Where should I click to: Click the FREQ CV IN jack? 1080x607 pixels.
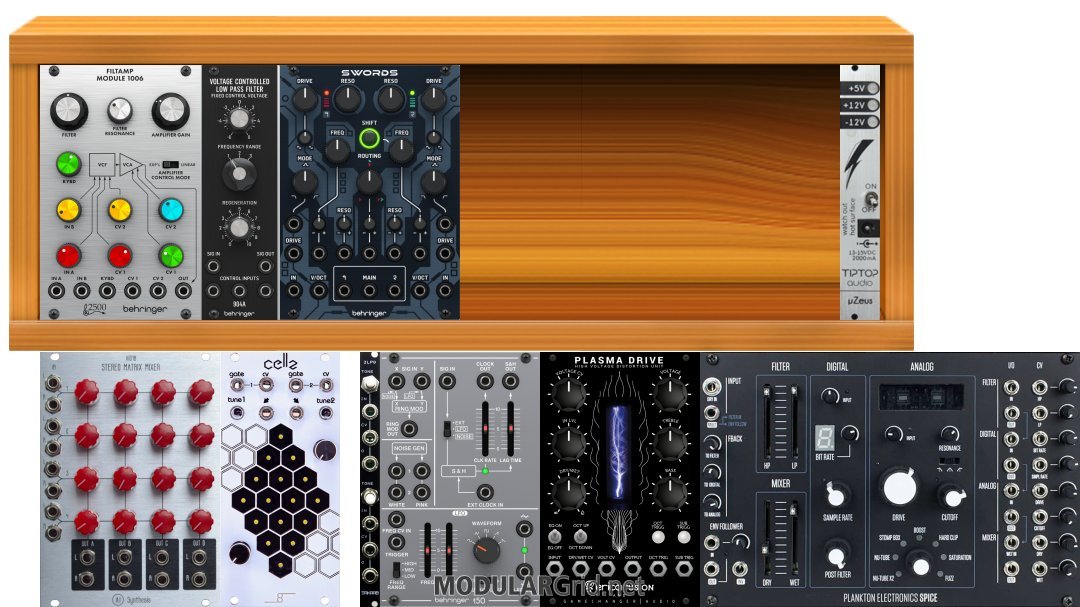tap(396, 519)
